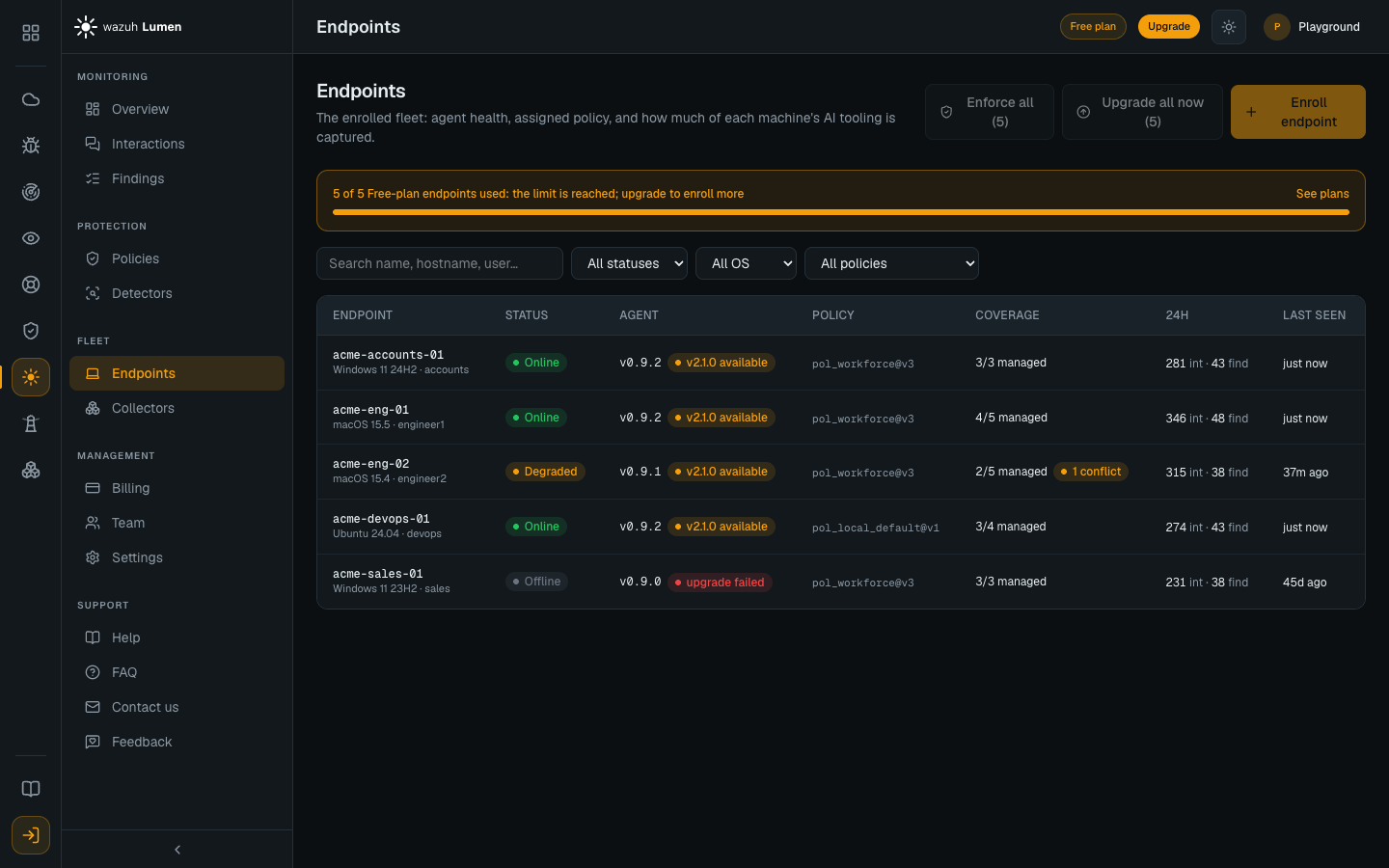The image size is (1389, 868).
Task: Open the tower icon in left rail
Action: click(31, 423)
